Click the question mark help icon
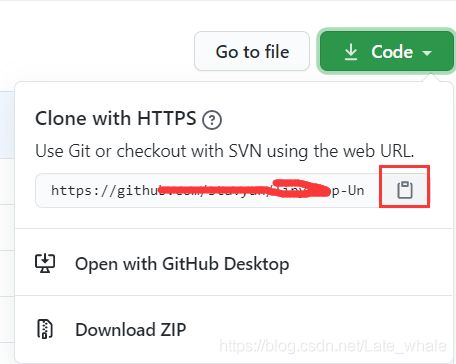 [x=212, y=120]
